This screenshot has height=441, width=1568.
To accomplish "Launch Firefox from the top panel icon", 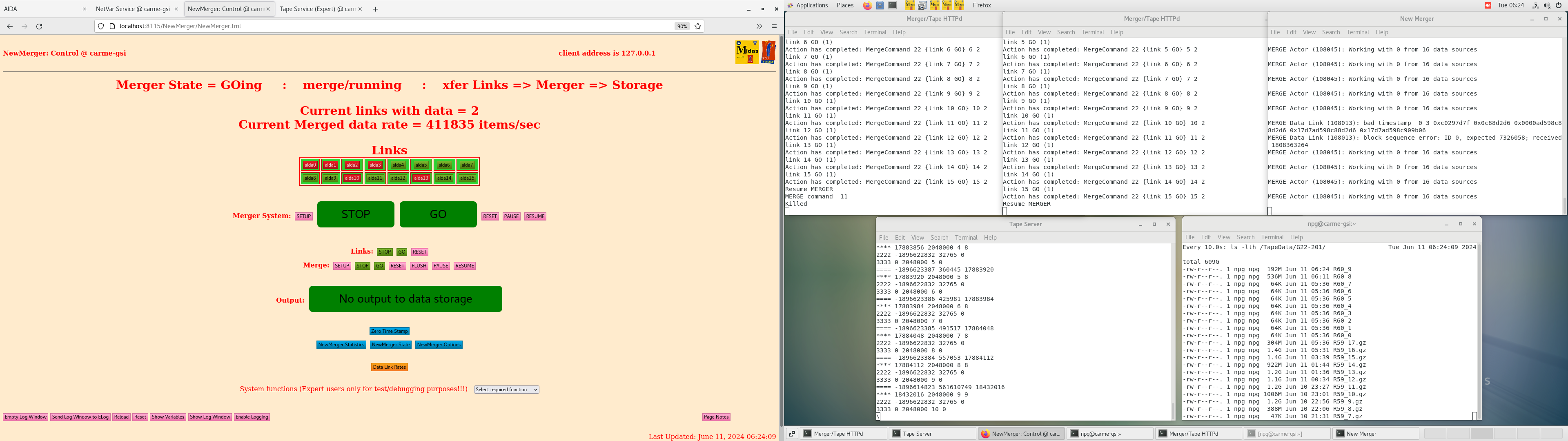I will (867, 5).
